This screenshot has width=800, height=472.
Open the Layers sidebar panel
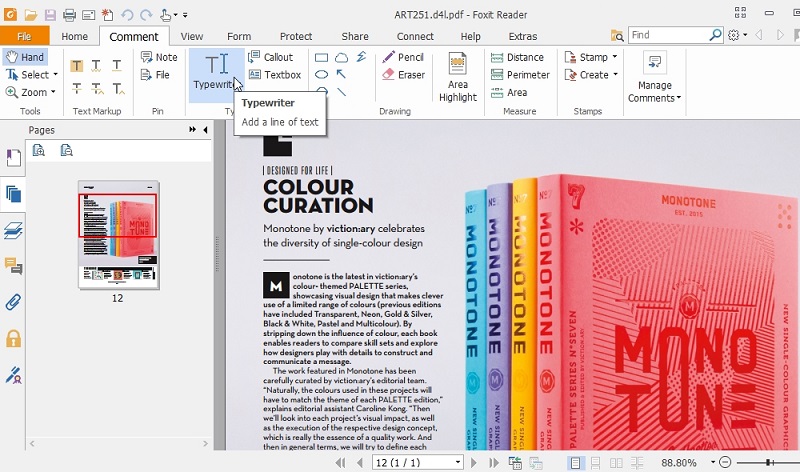[x=13, y=231]
